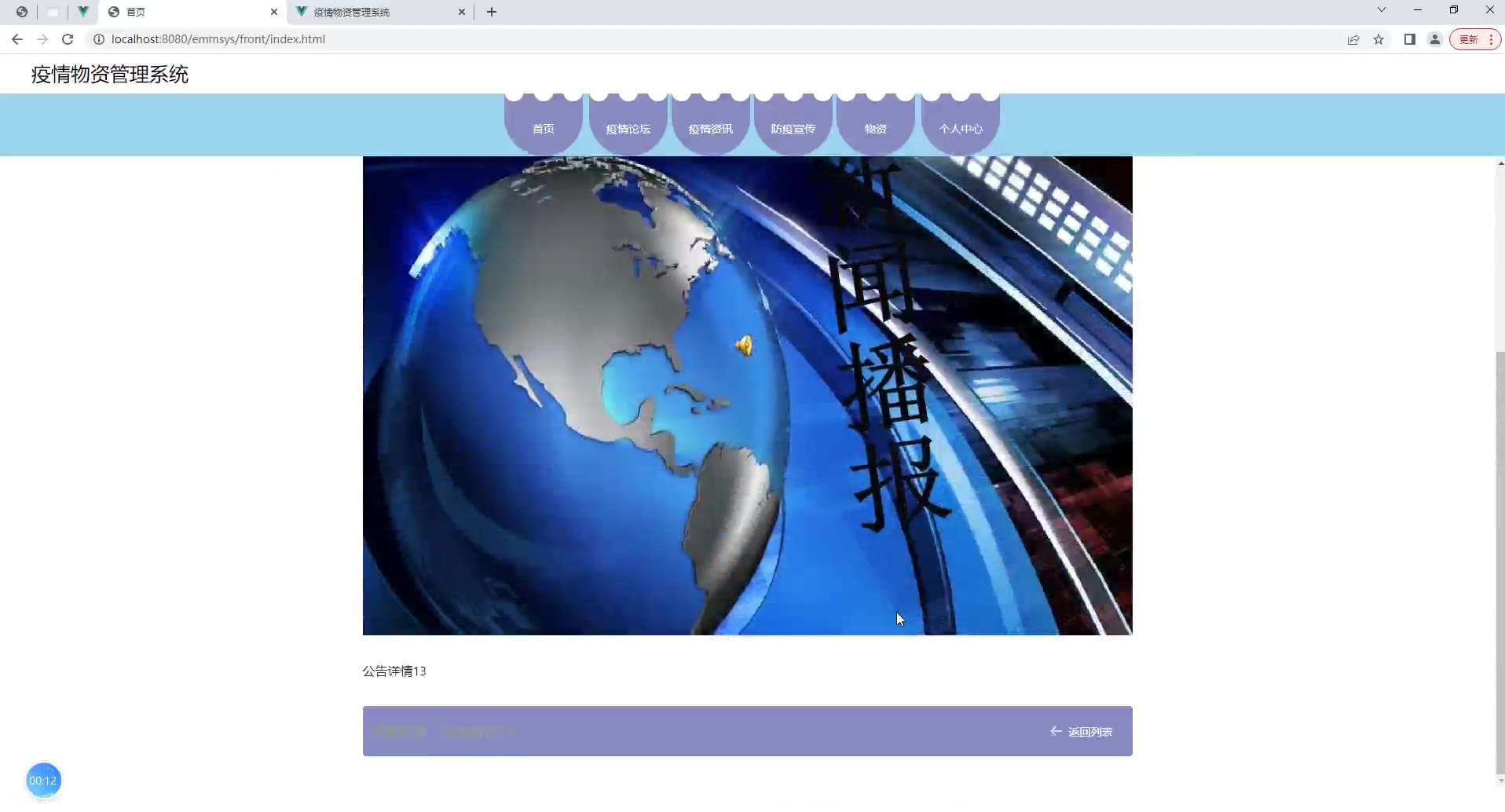Click the browser forward arrow
This screenshot has width=1505, height=812.
(42, 39)
